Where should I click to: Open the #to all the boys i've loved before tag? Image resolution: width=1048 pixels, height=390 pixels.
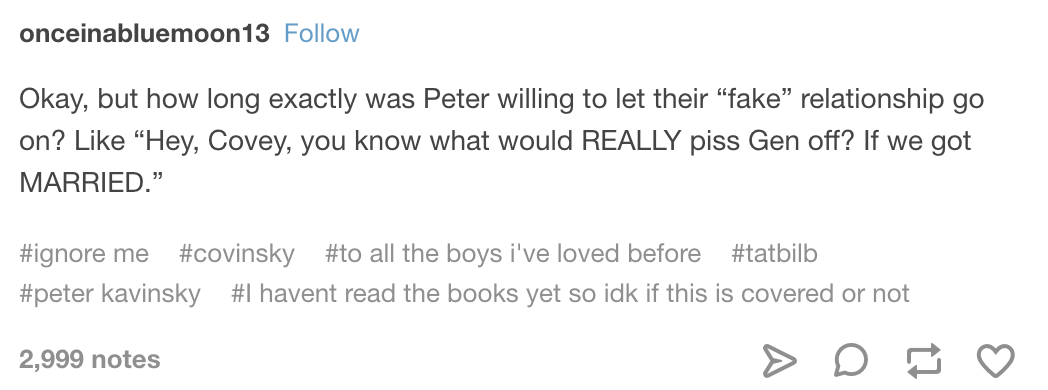click(513, 253)
